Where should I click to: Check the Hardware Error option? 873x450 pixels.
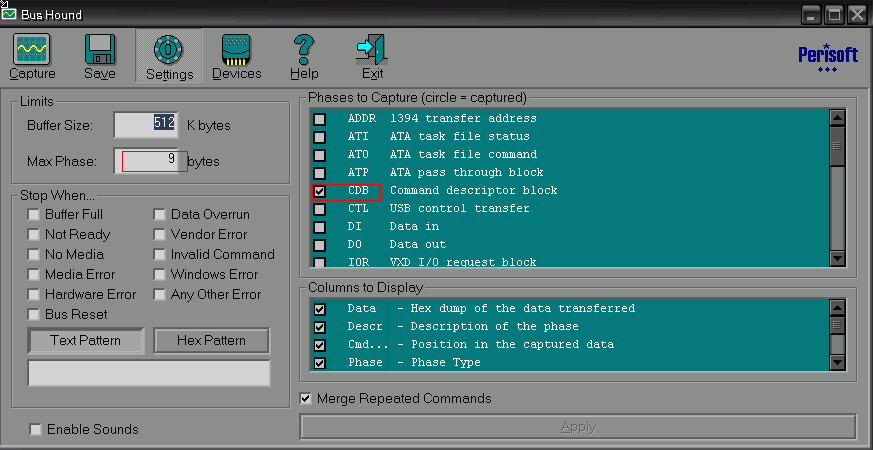tap(34, 295)
